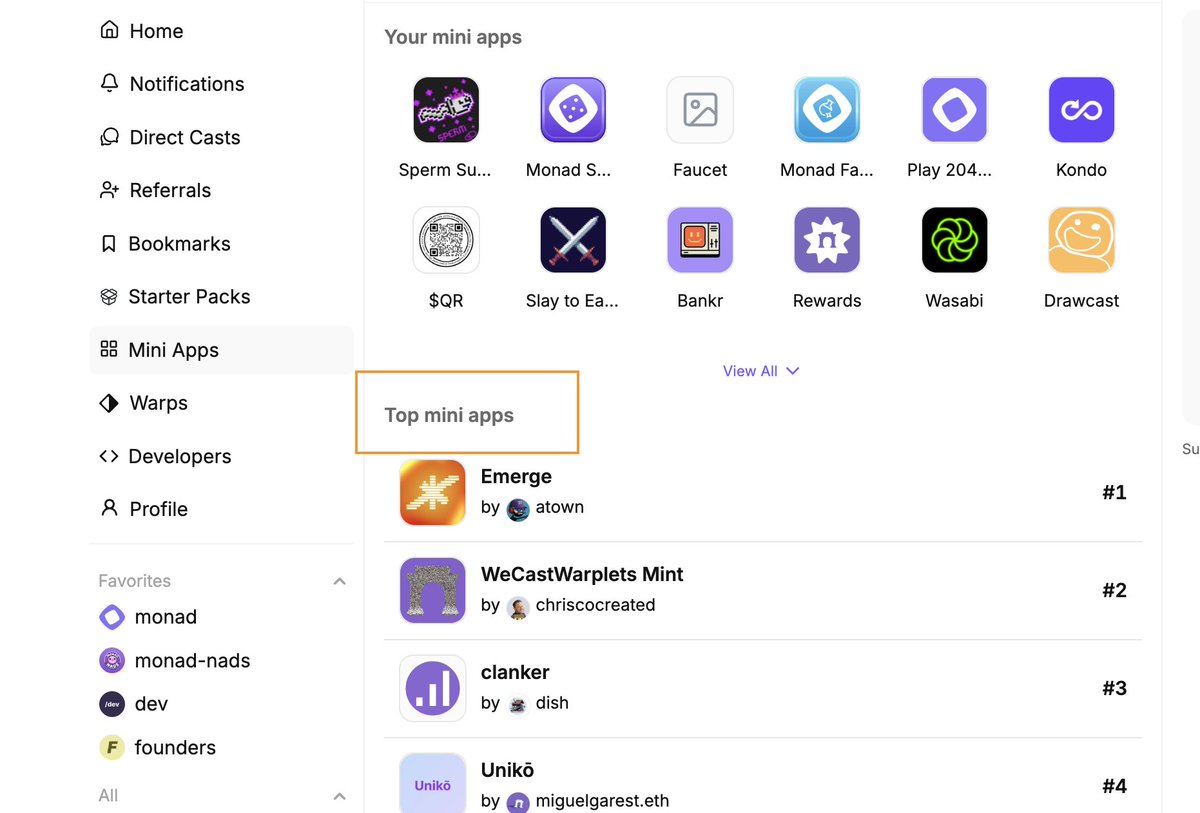Click the Unikō app logo
Viewport: 1200px width, 813px height.
coord(433,783)
